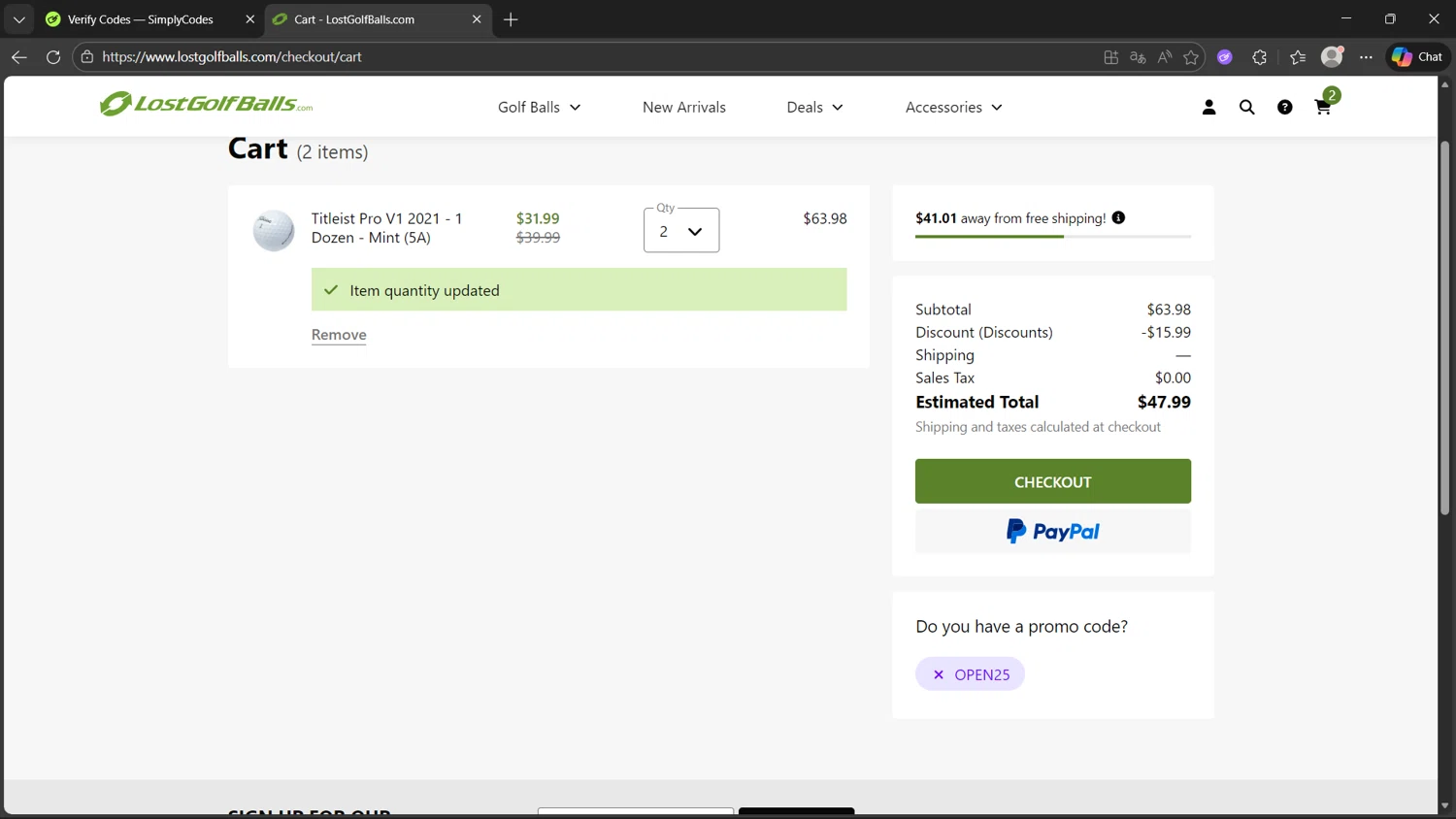
Task: Expand the Deals menu
Action: point(814,108)
